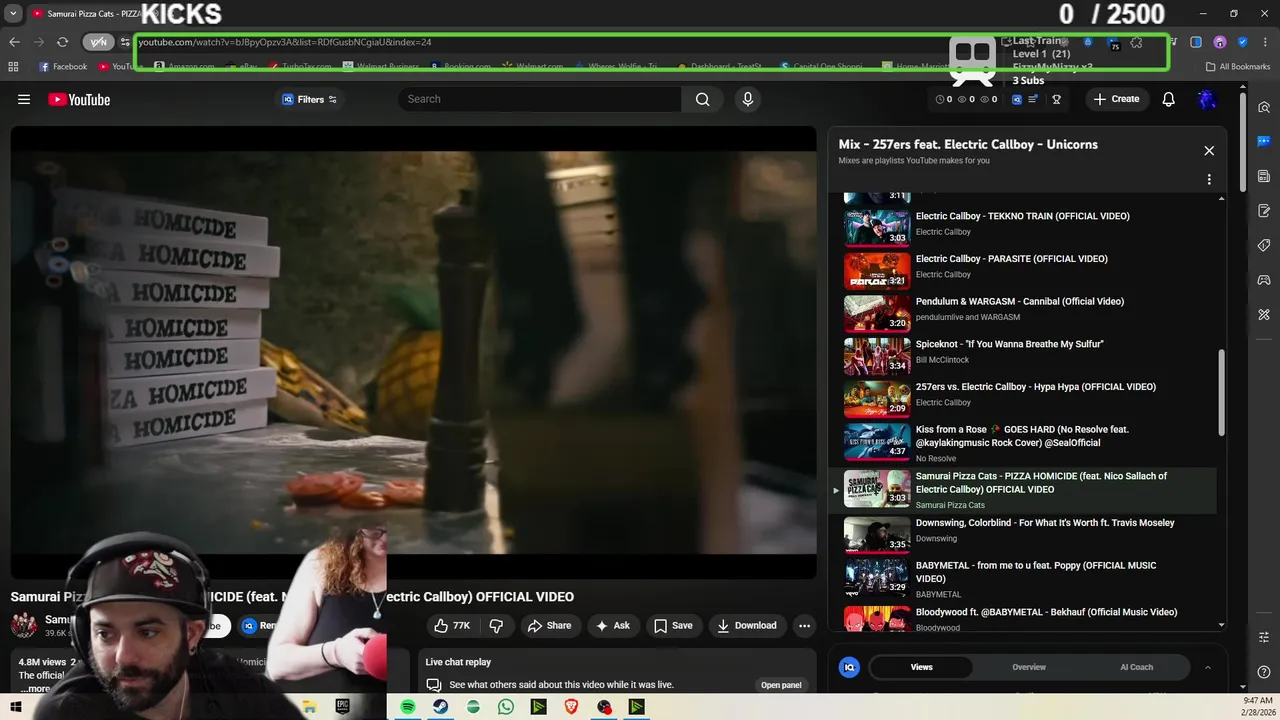Open browser three-dot menu

click(x=1264, y=42)
